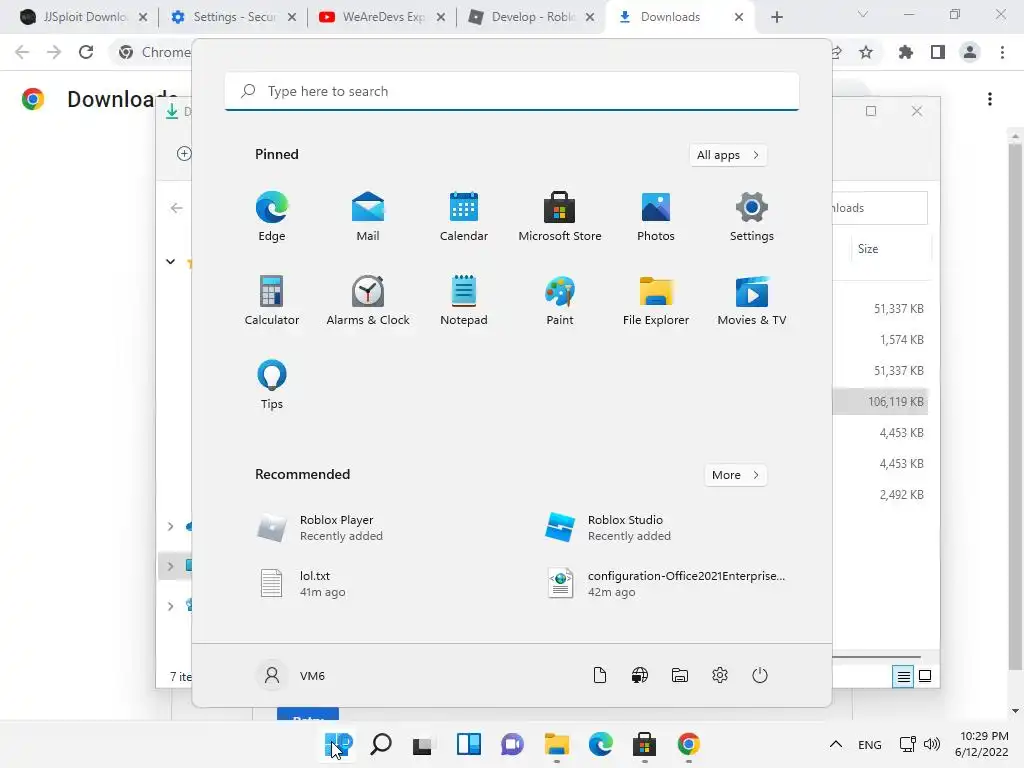Open taskbar Search
1024x768 pixels.
pos(381,744)
